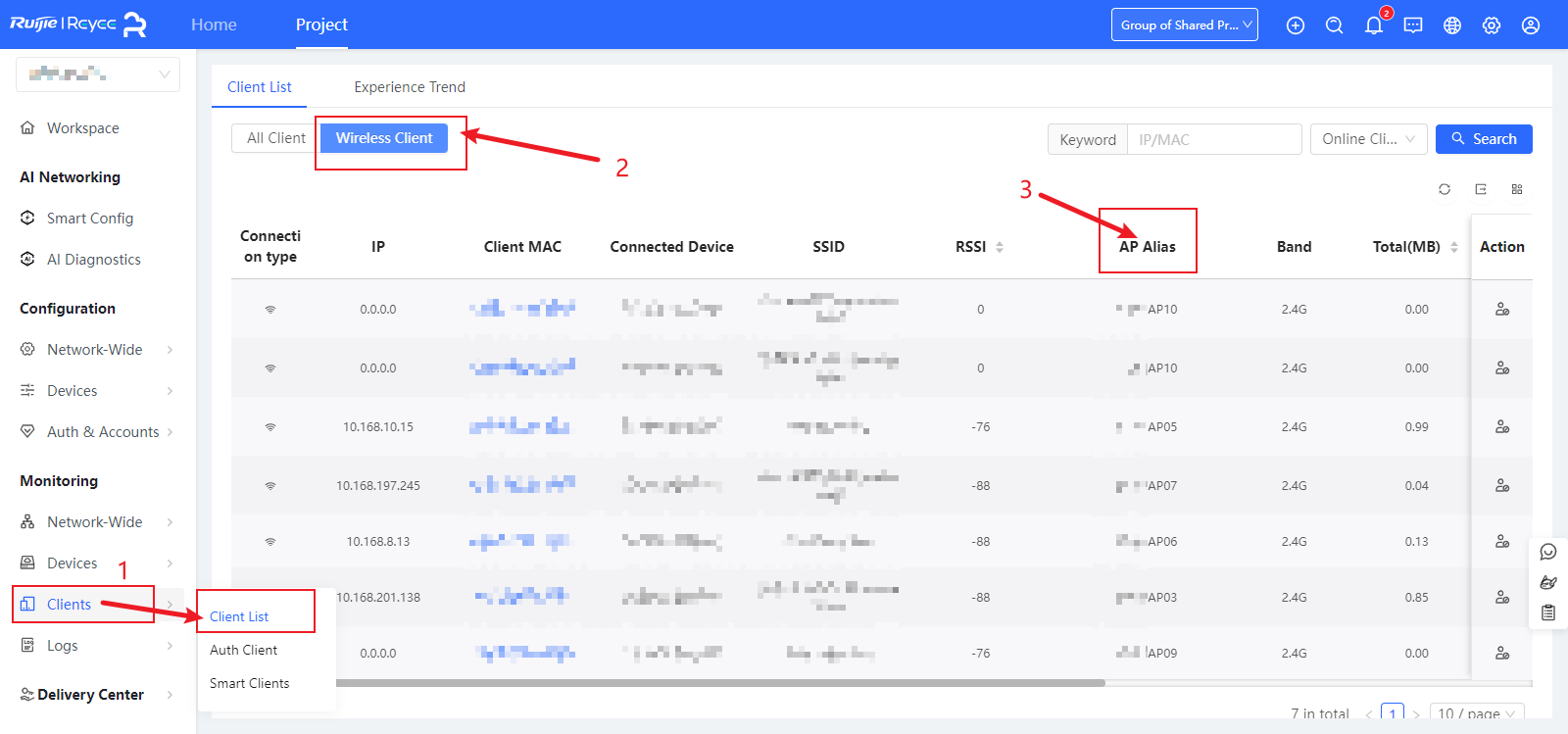Open the notifications bell icon
The image size is (1568, 734).
(1373, 25)
